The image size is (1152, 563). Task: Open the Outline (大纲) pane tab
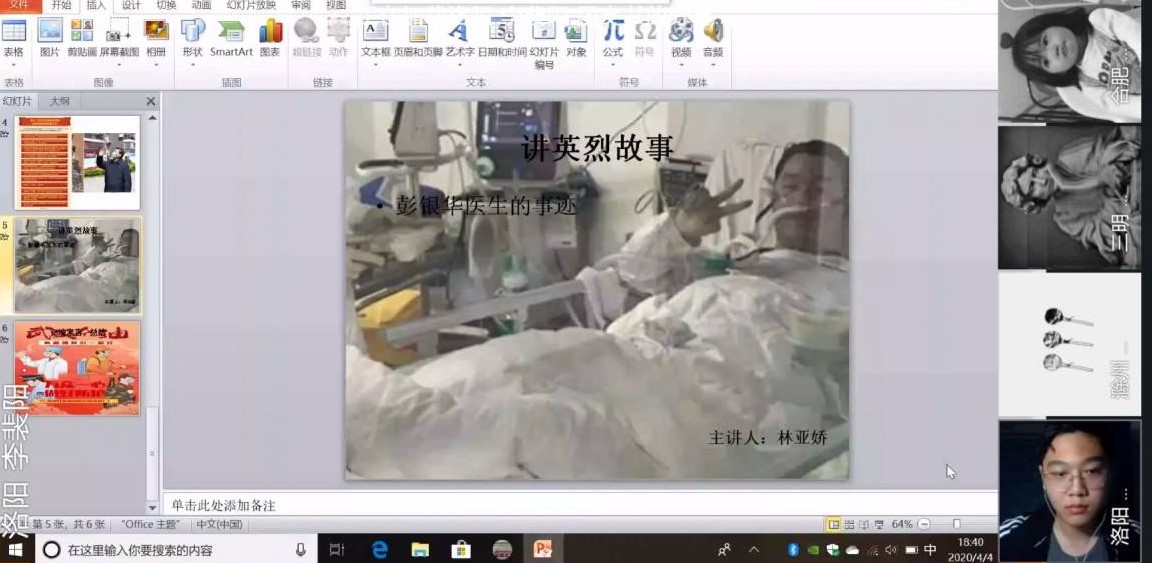(x=60, y=101)
